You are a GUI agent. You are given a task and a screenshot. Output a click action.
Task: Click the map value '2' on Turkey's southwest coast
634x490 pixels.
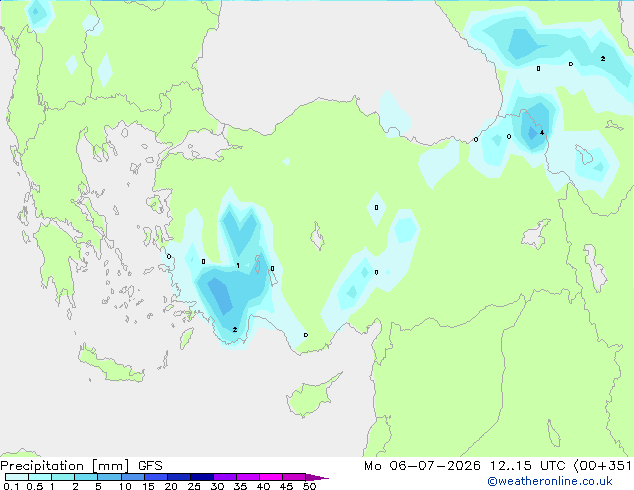tap(235, 330)
